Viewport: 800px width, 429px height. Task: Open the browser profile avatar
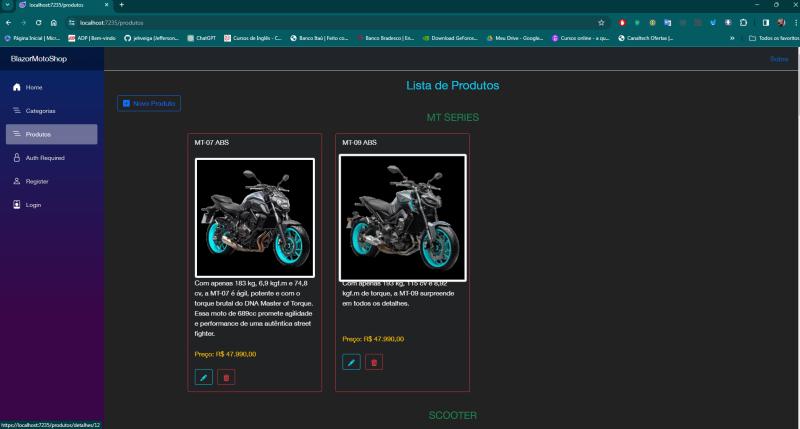pos(781,22)
